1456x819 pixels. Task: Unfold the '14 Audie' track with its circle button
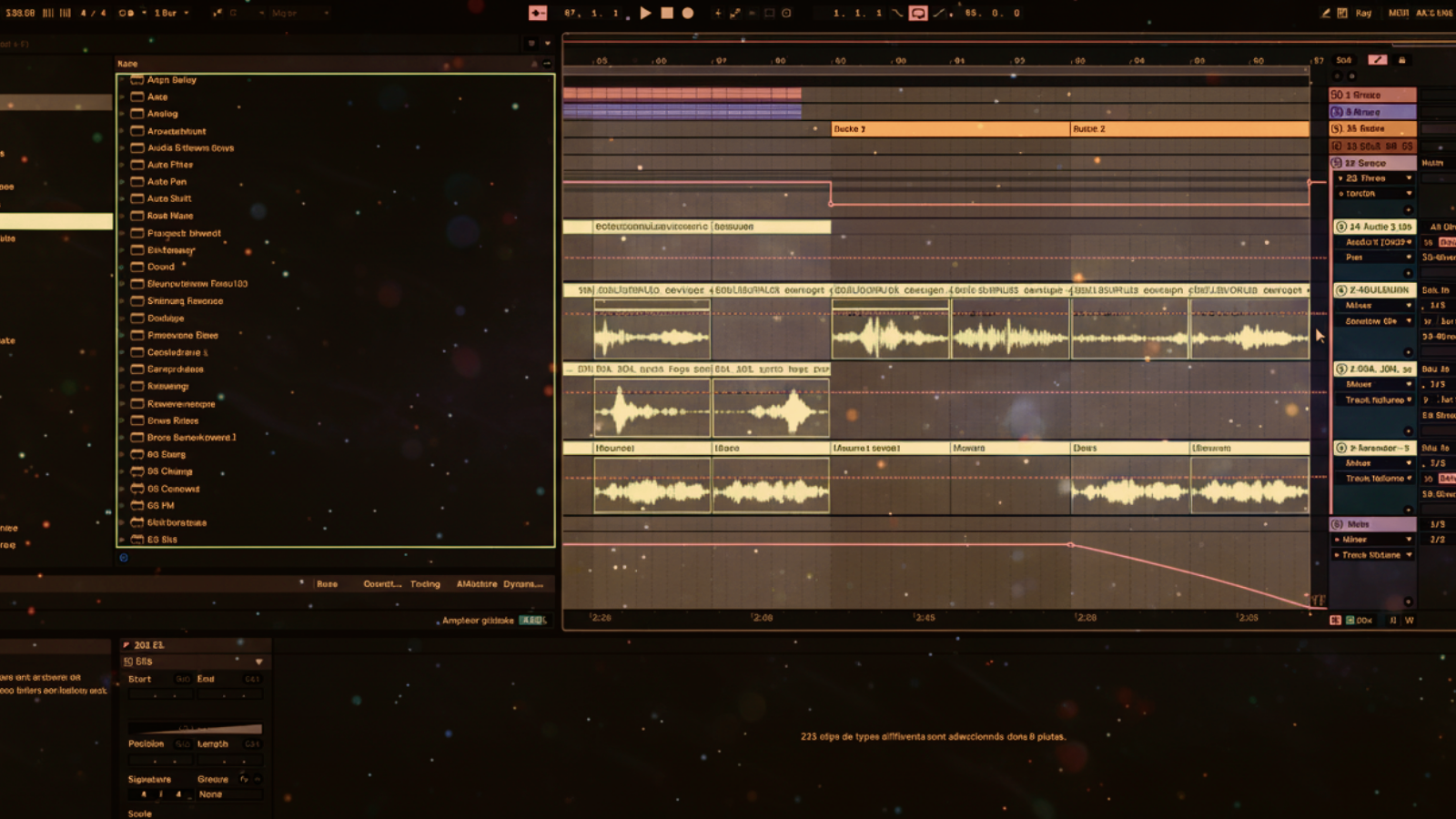point(1340,227)
